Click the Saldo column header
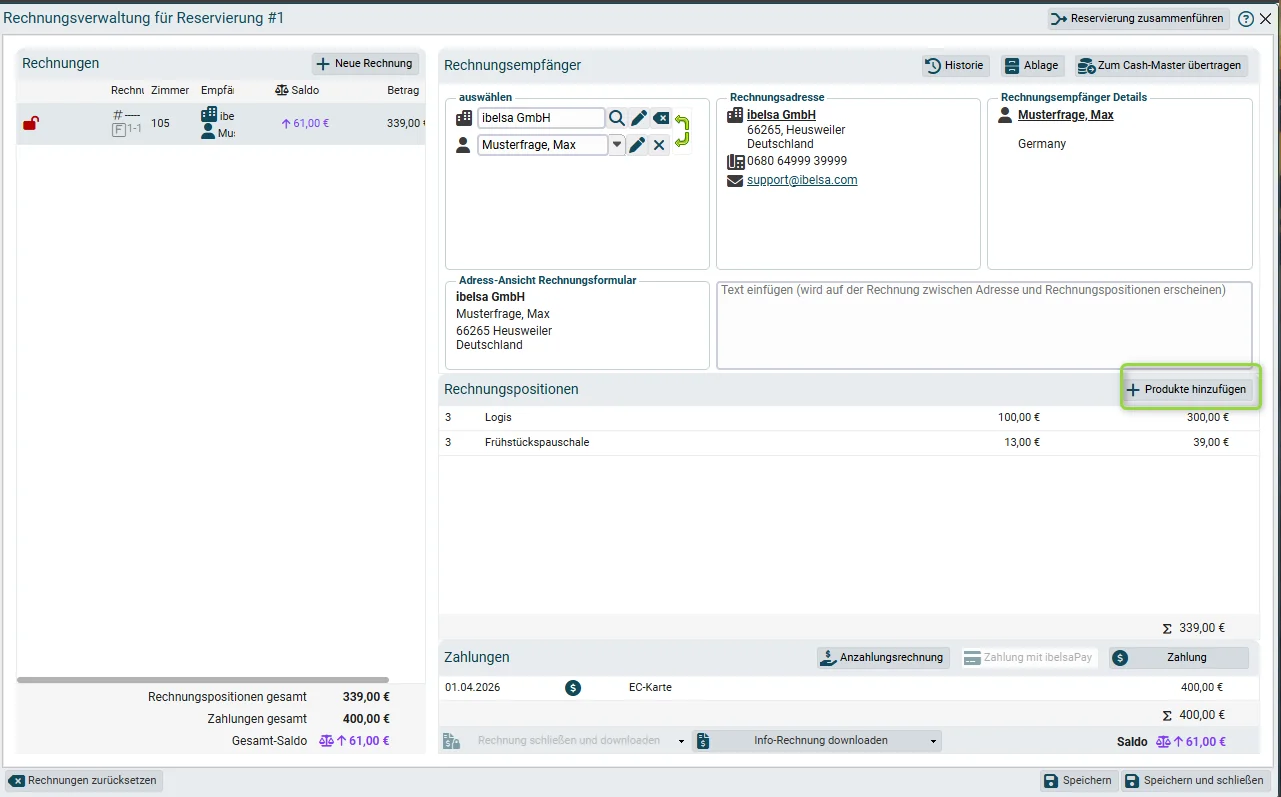 pyautogui.click(x=297, y=90)
